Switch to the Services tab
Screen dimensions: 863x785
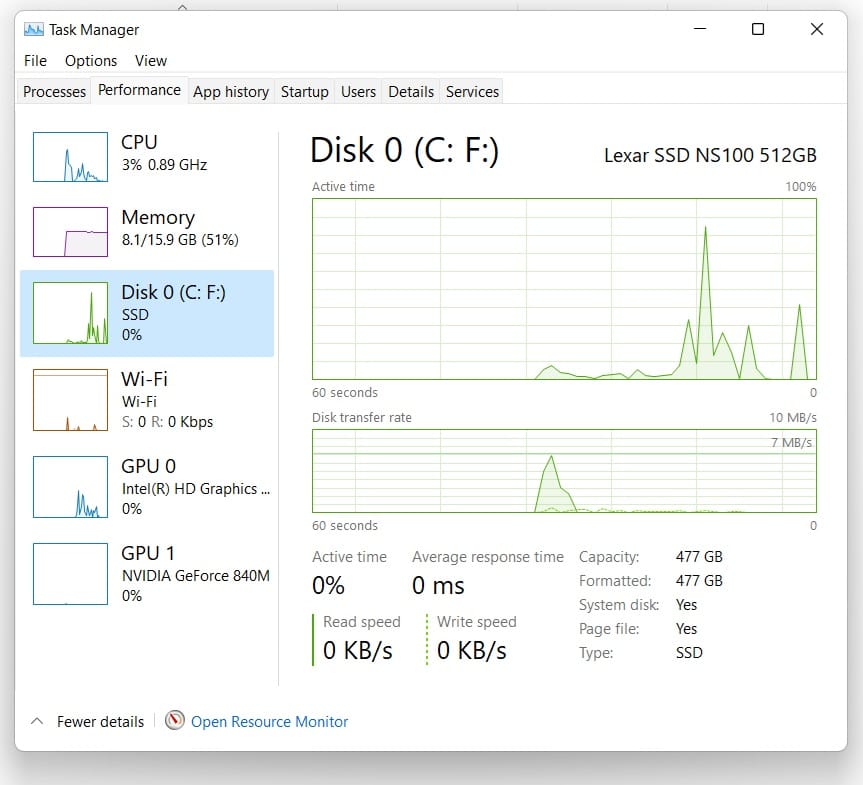coord(472,91)
